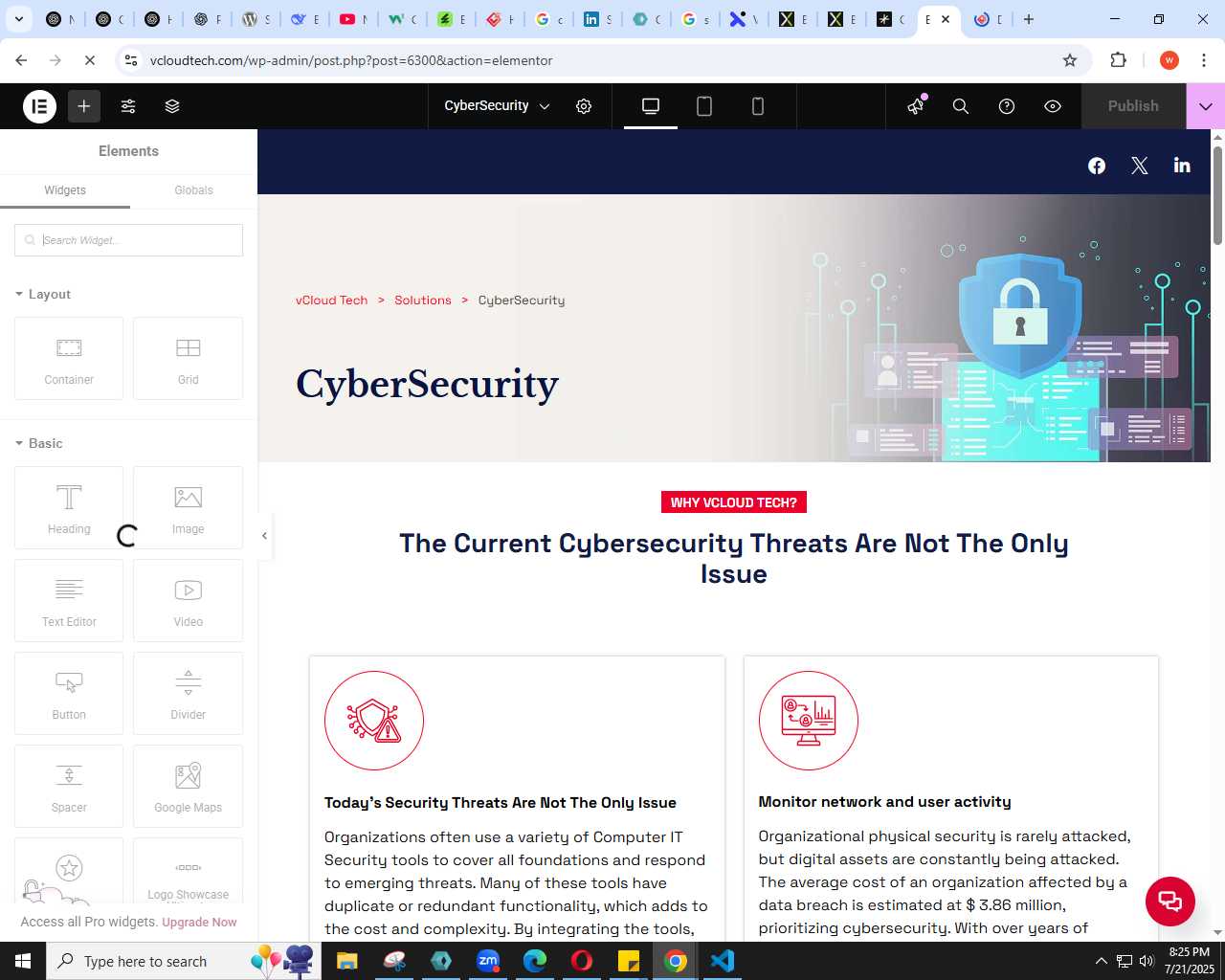Switch to the Widgets tab
The width and height of the screenshot is (1225, 980).
tap(65, 190)
